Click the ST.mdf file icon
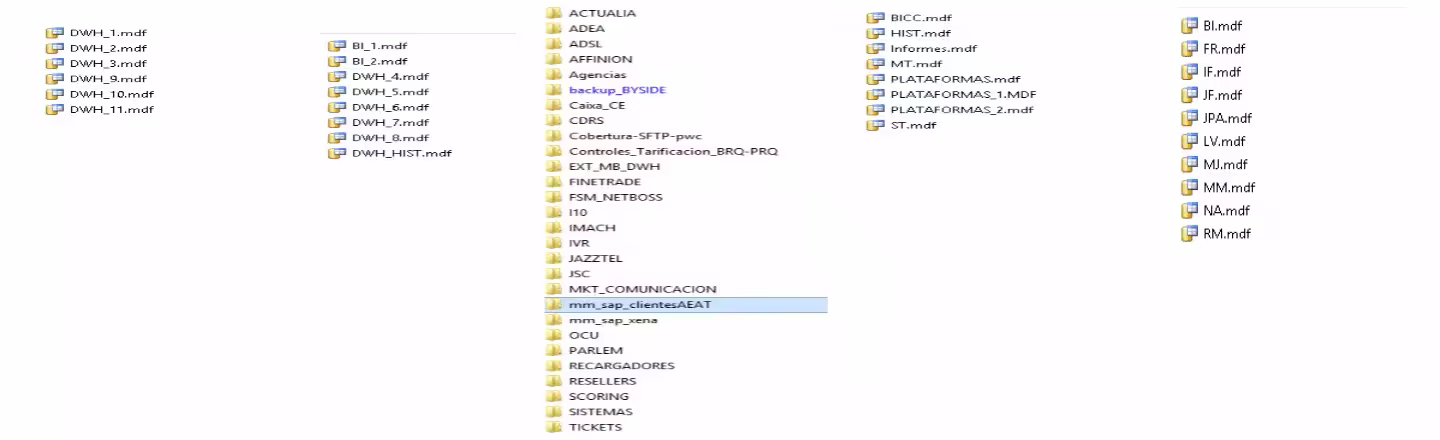The width and height of the screenshot is (1440, 440). pyautogui.click(x=875, y=125)
